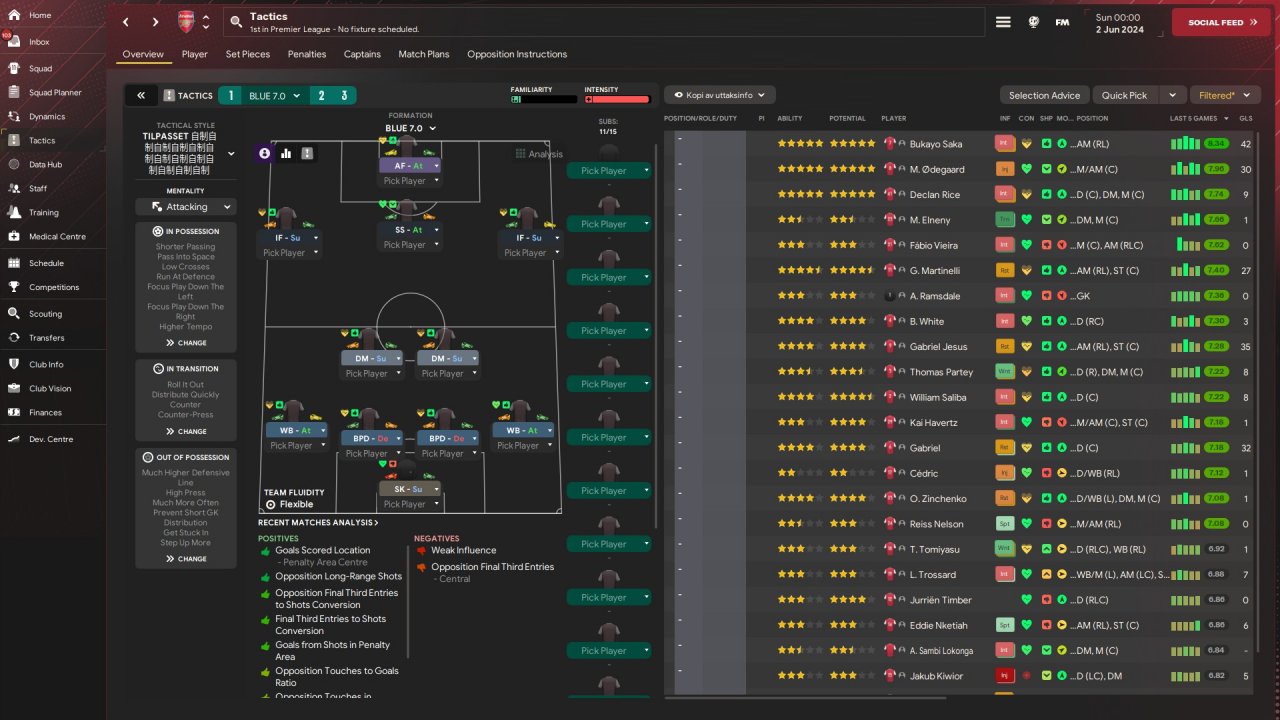The image size is (1280, 720).
Task: Switch to tactic slot 1
Action: pos(231,96)
